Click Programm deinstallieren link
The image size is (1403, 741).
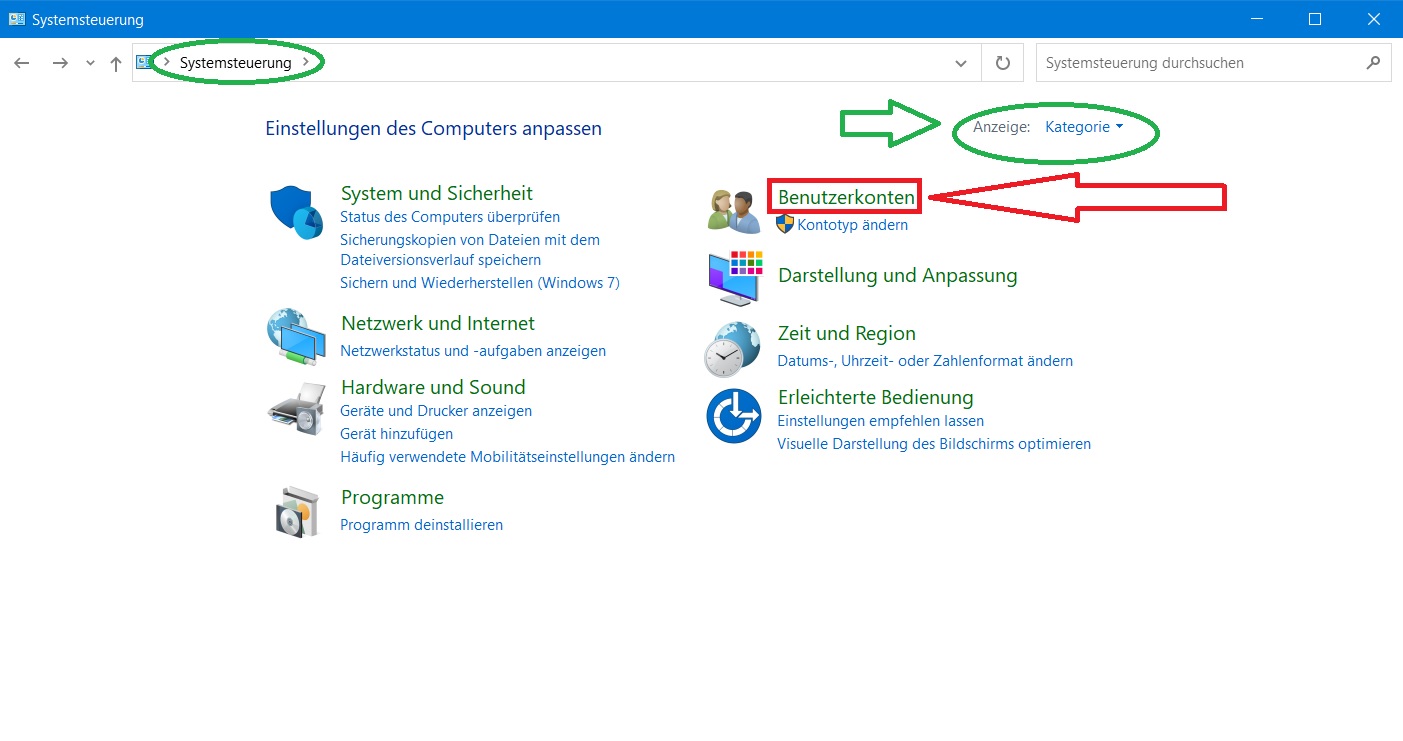[x=422, y=525]
